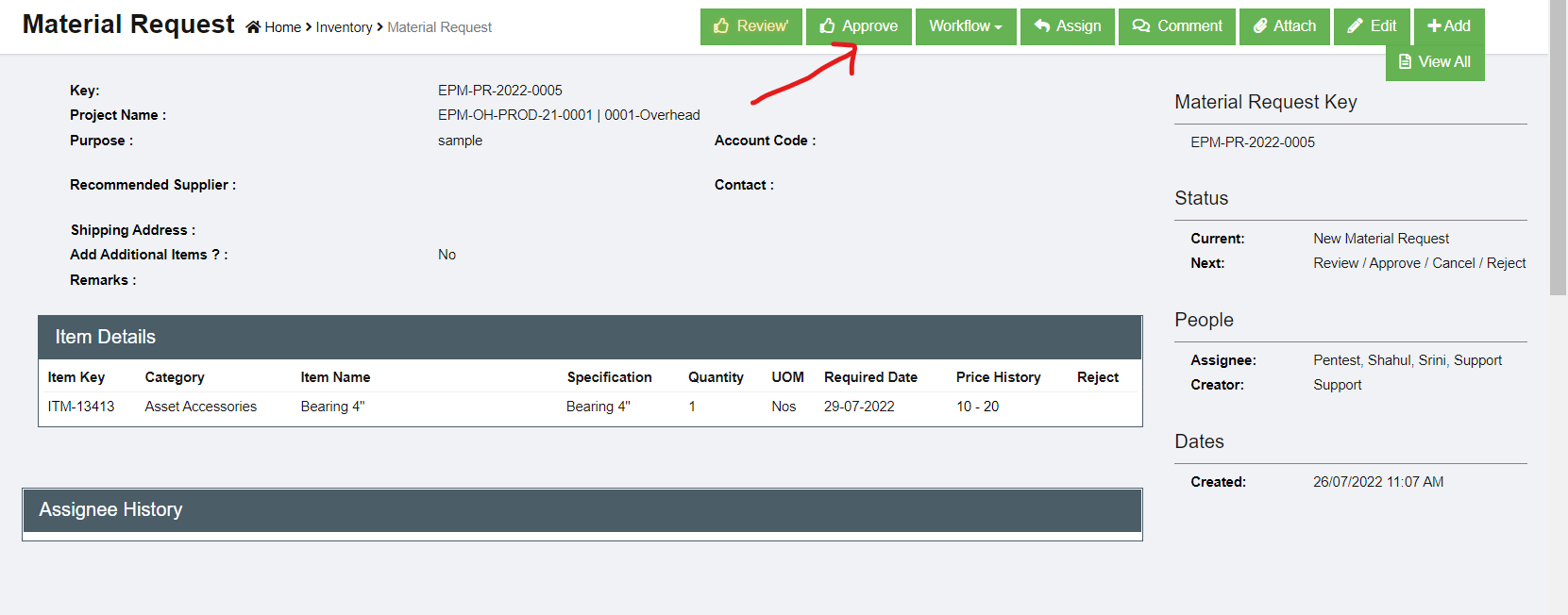Click the thumbs-up icon on Approve button
The height and width of the screenshot is (615, 1568).
click(x=827, y=26)
